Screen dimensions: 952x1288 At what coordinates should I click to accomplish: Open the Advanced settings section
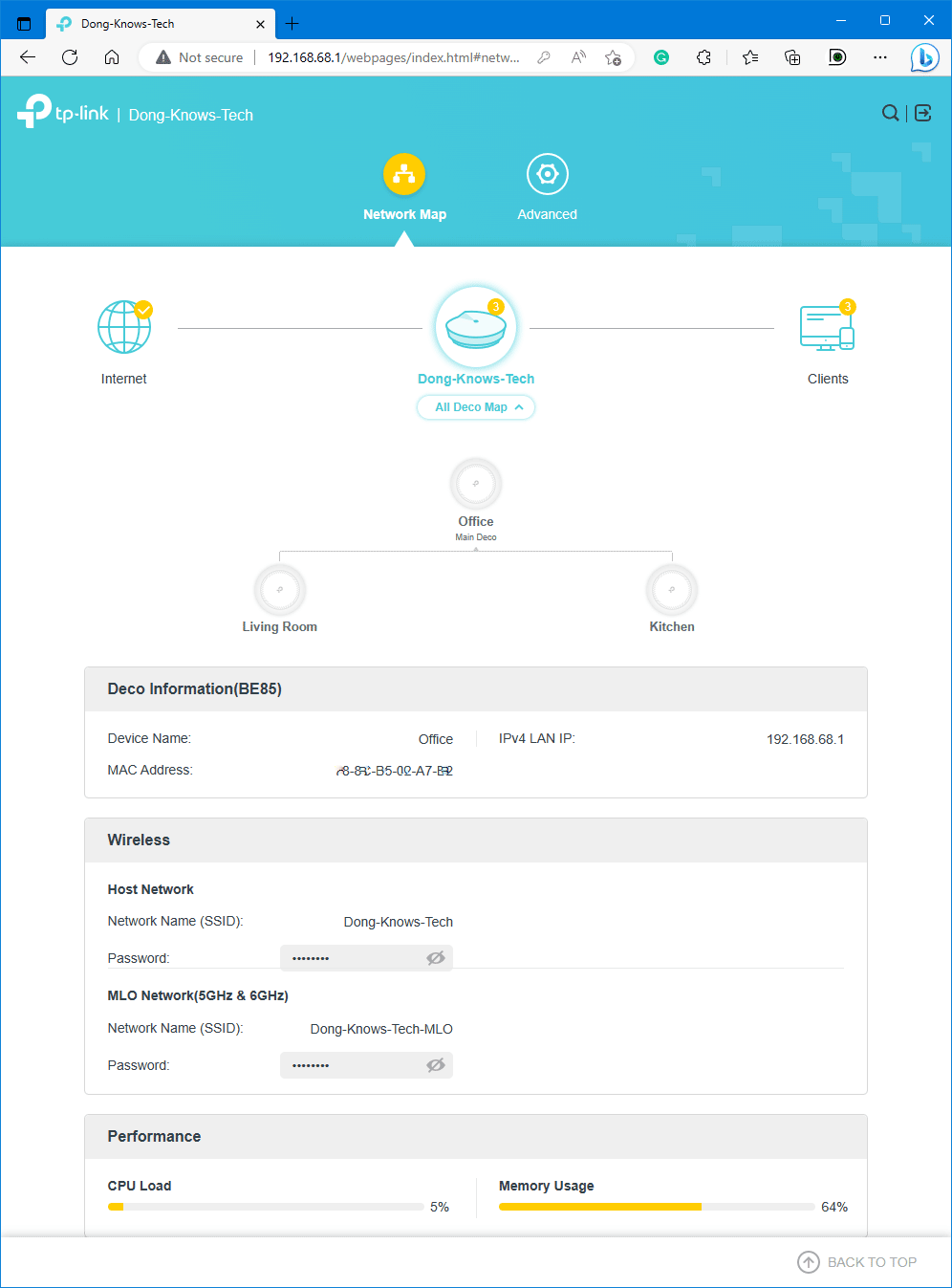click(547, 186)
